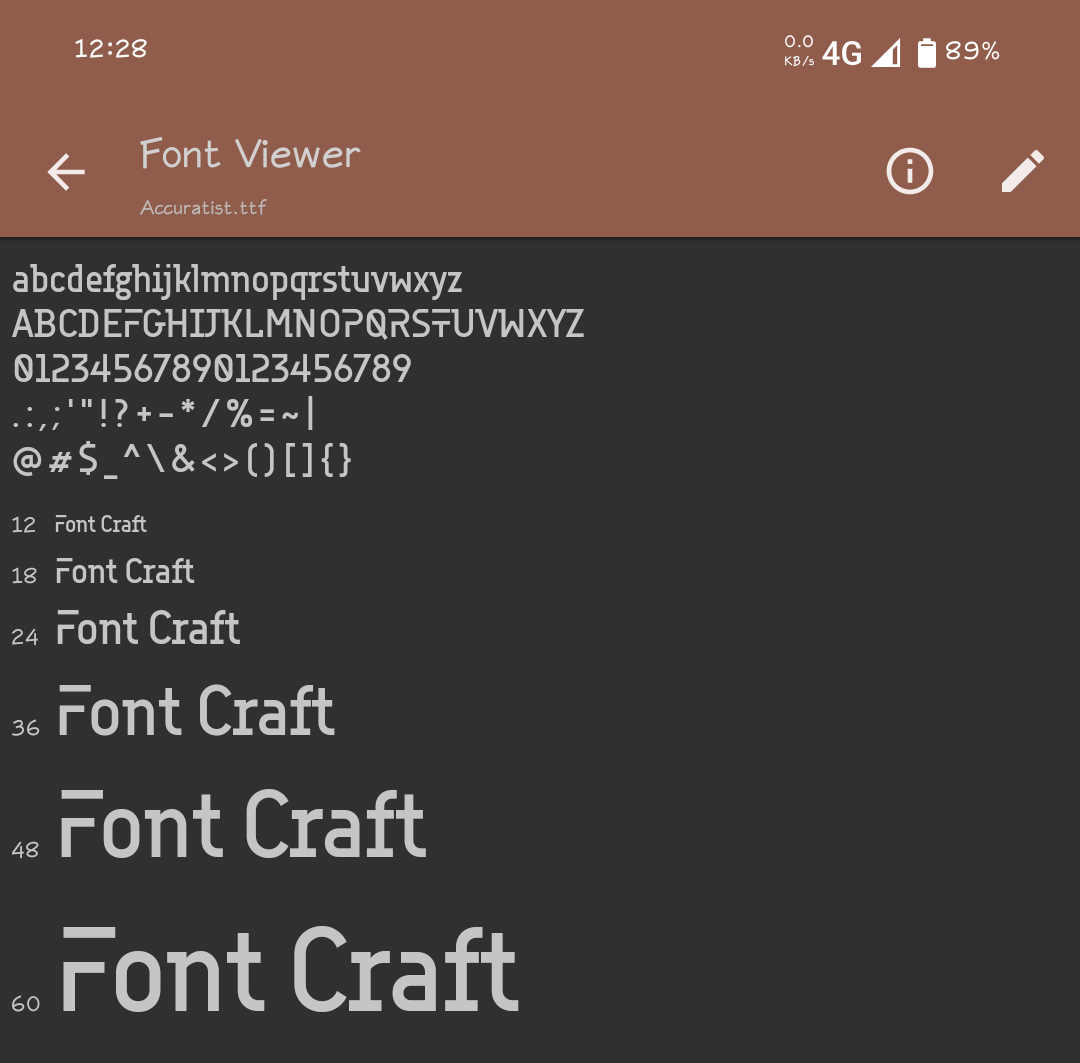Tap the uppercase ABCDEFGH sample line
This screenshot has width=1080, height=1063.
click(298, 324)
